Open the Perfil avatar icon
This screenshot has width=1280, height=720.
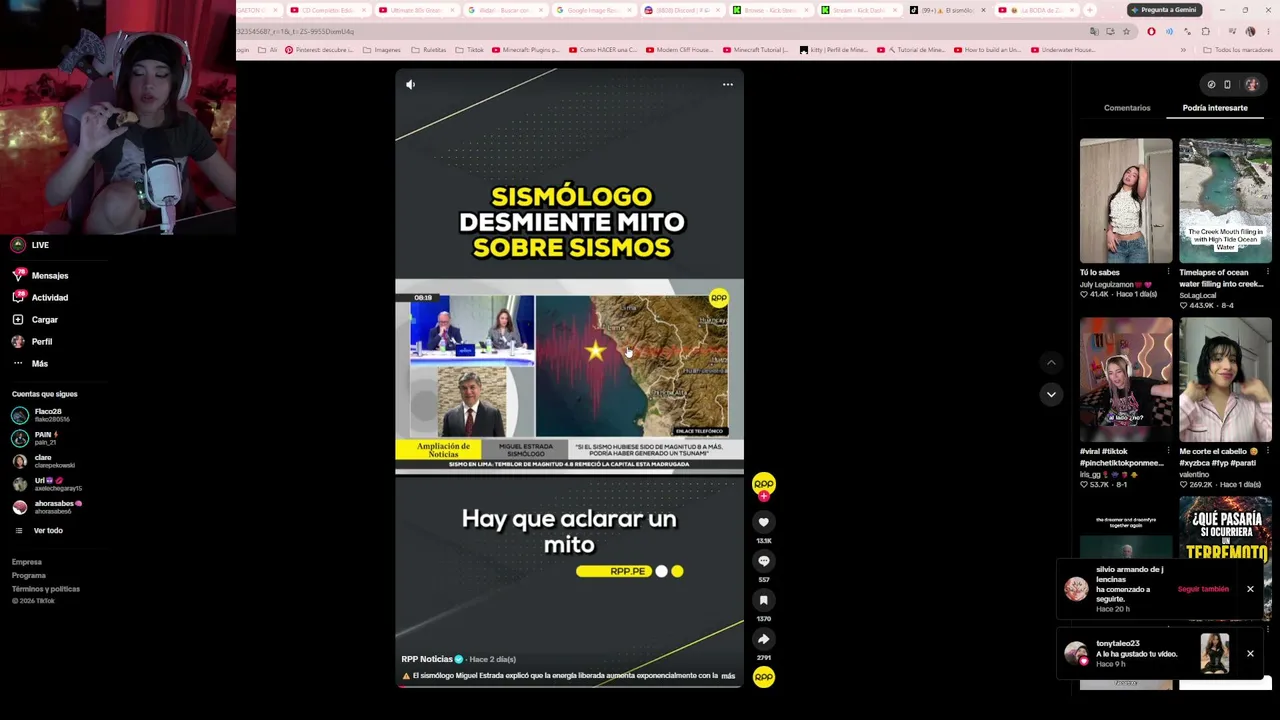coord(18,341)
